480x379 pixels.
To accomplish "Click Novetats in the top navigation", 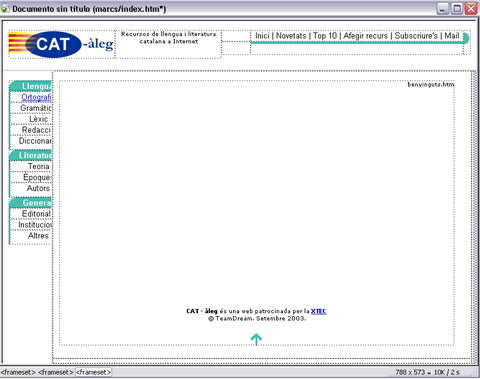I will coord(291,36).
